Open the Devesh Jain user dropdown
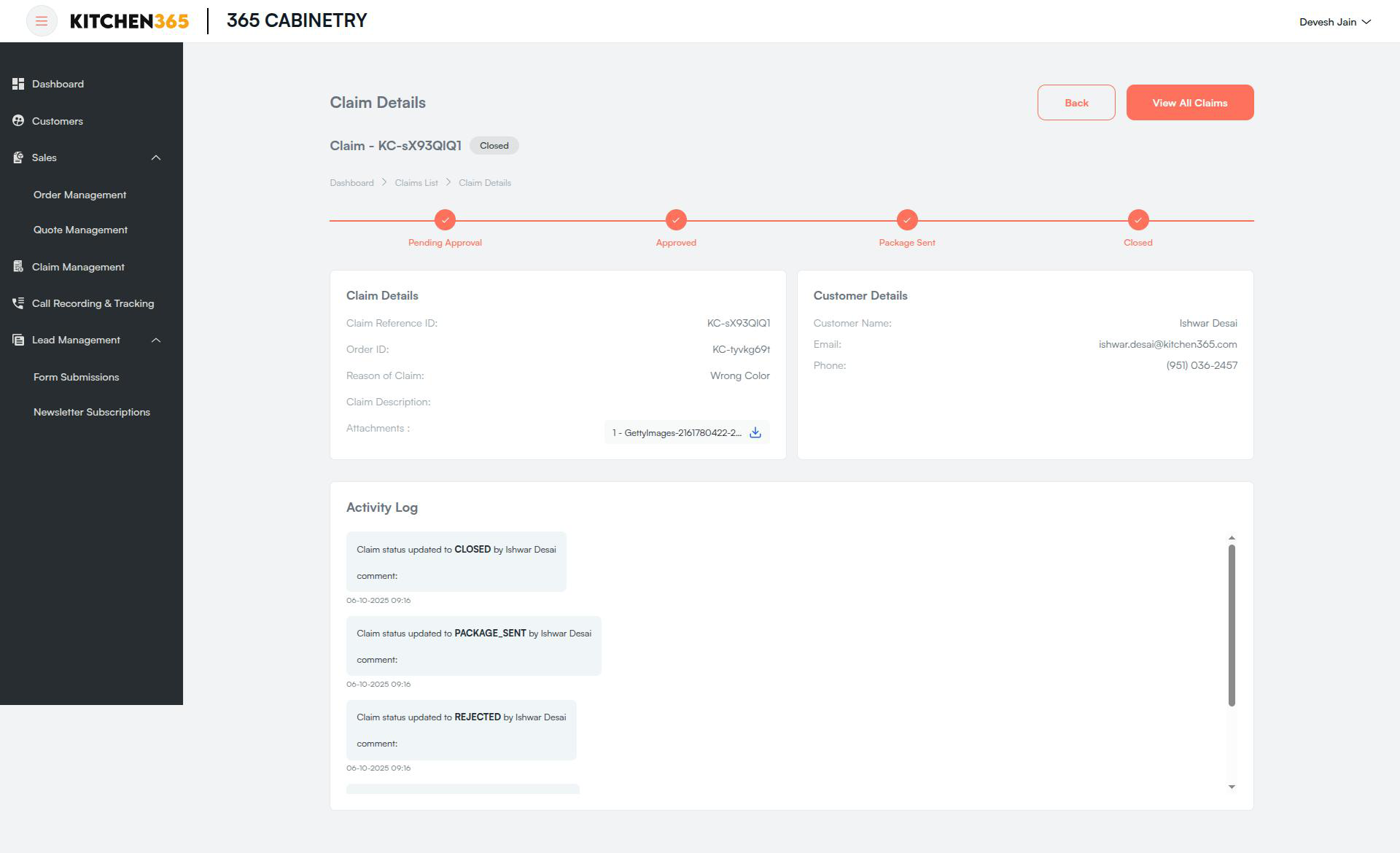 (1335, 22)
